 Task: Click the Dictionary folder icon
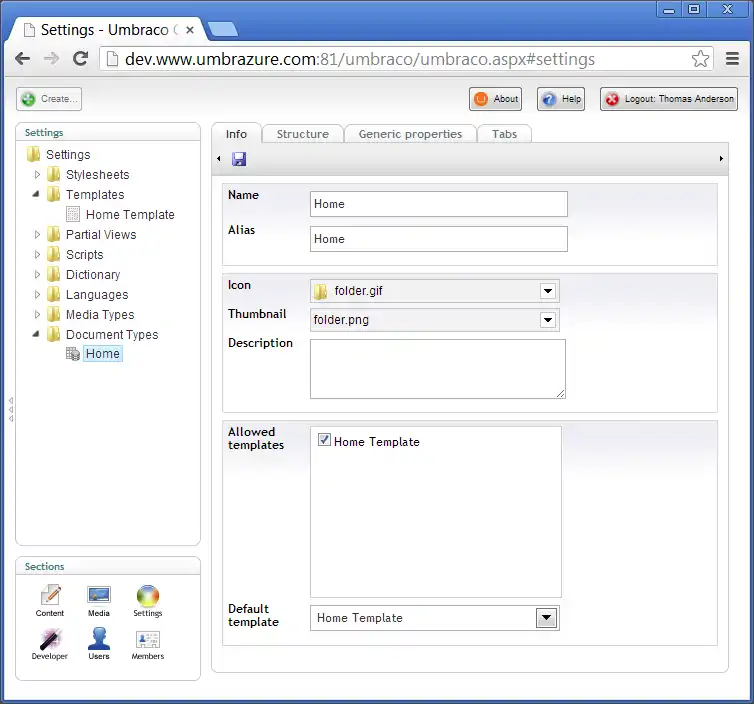tap(53, 274)
